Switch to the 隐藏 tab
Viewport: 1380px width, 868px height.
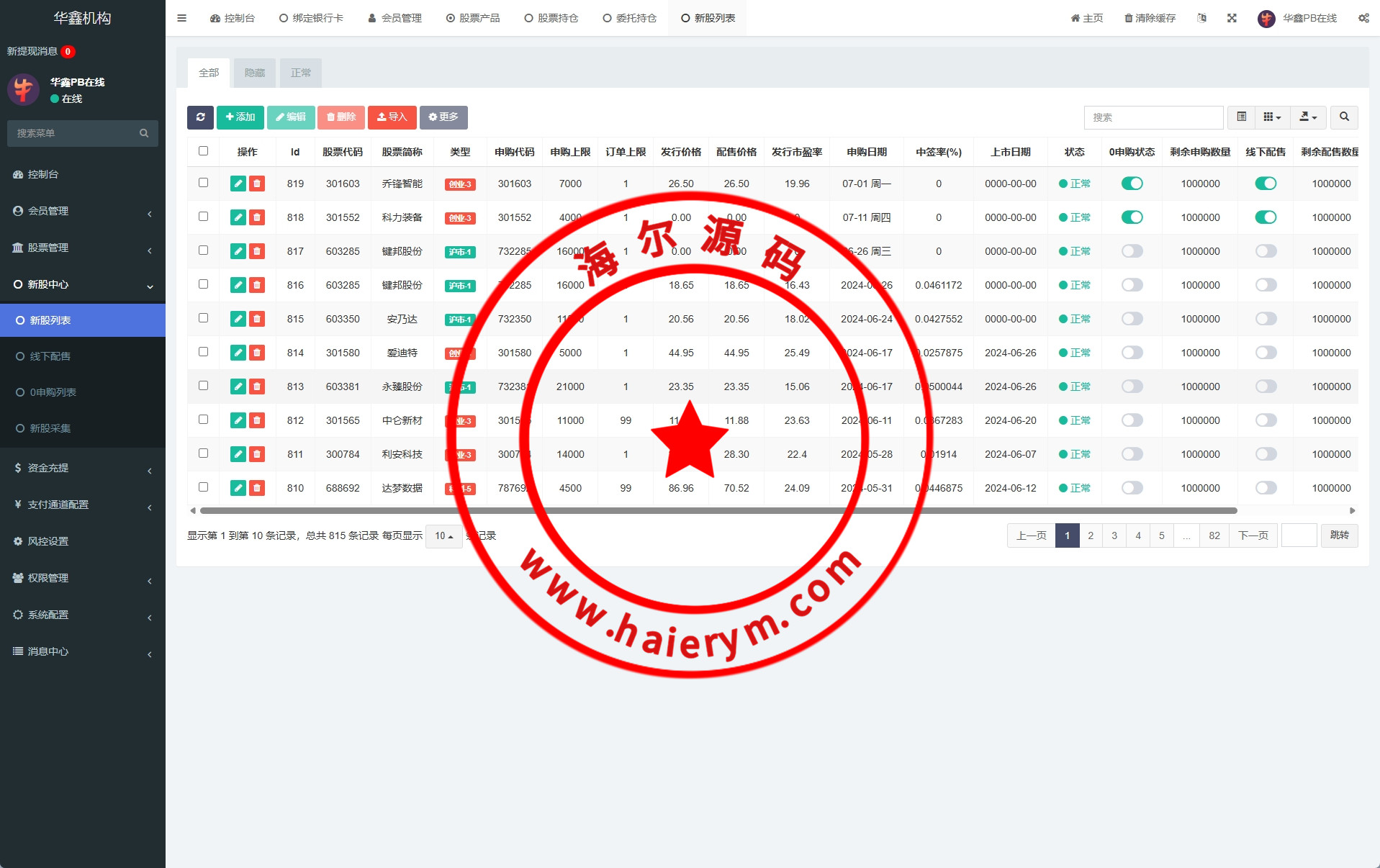pos(255,73)
